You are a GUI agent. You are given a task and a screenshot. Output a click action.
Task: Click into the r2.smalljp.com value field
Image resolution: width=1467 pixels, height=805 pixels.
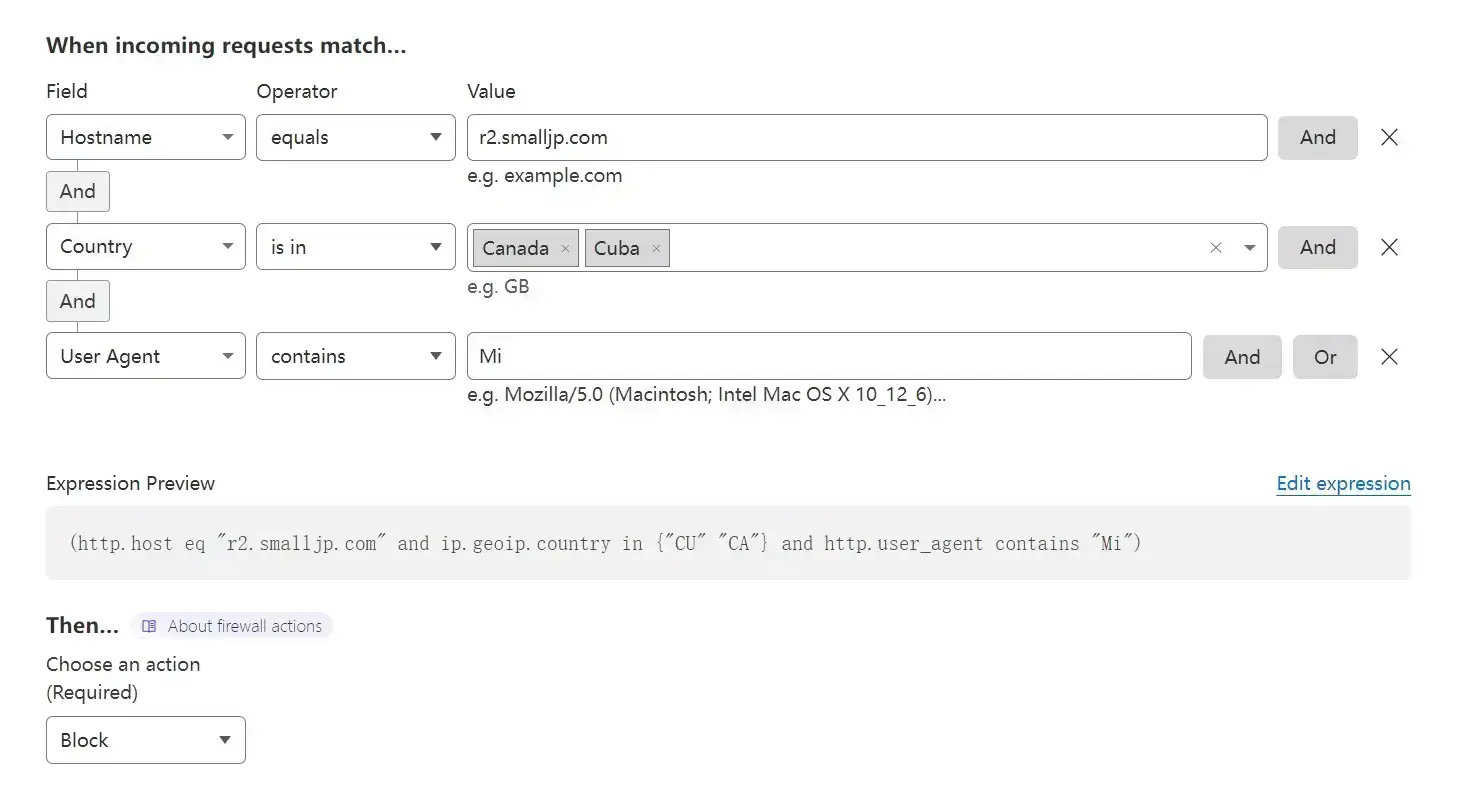[867, 138]
